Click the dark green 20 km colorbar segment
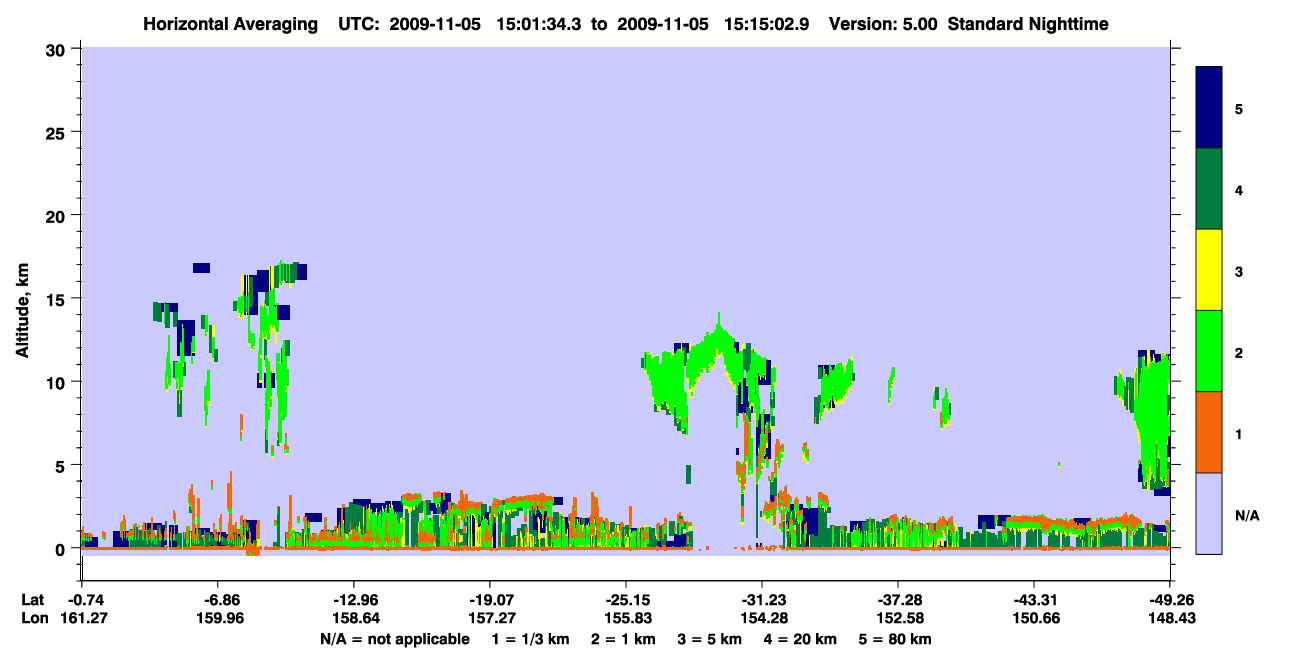 click(x=1209, y=189)
